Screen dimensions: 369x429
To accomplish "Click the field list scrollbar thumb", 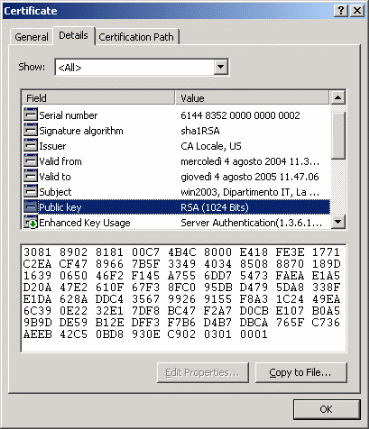I will pos(338,135).
